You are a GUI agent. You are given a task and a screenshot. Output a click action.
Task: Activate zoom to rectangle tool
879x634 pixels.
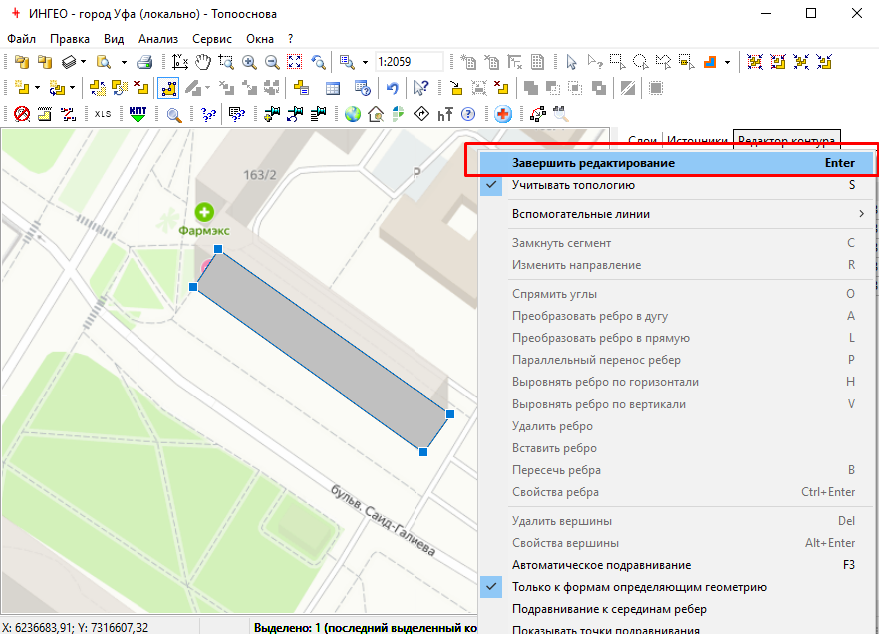226,62
